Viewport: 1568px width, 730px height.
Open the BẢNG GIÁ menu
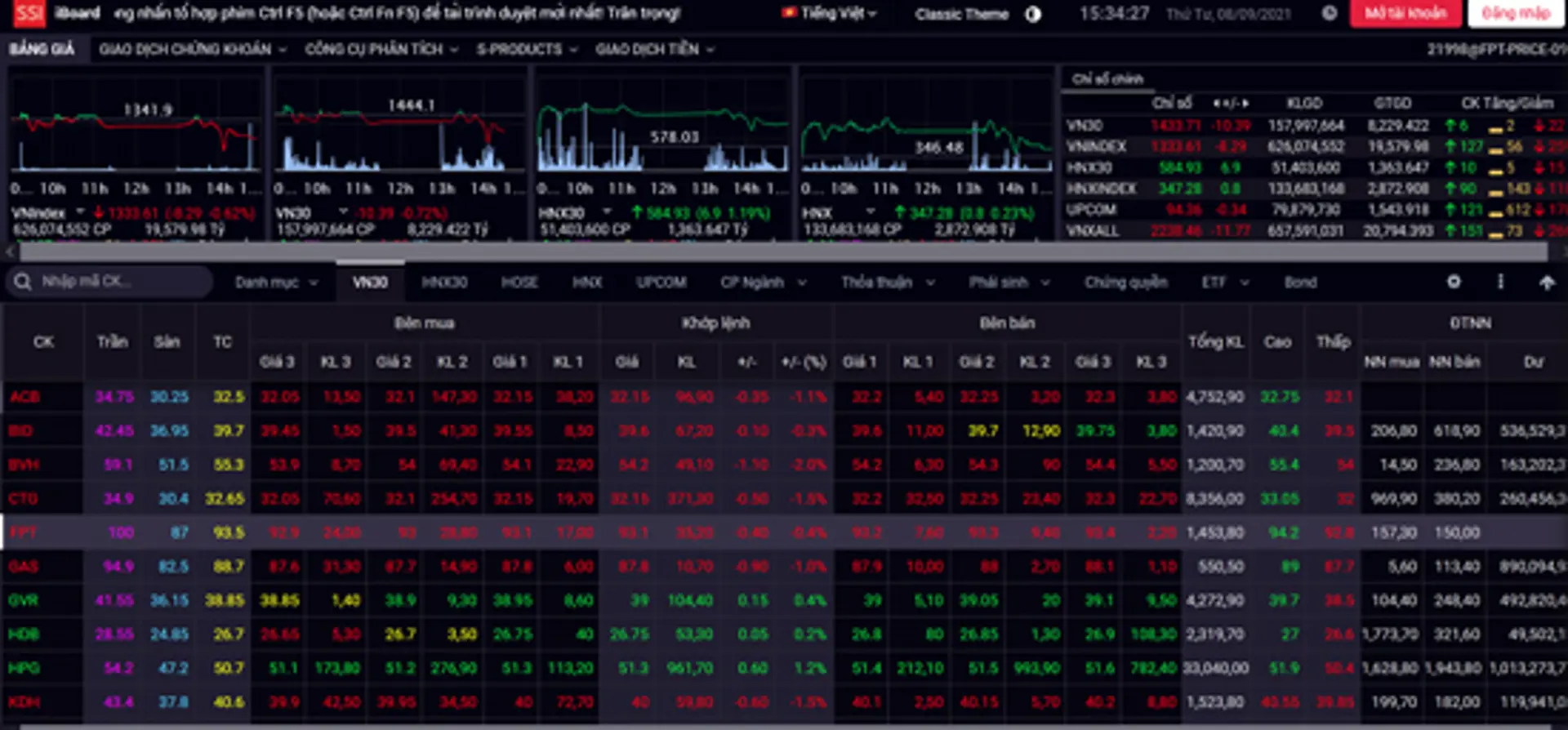point(42,49)
